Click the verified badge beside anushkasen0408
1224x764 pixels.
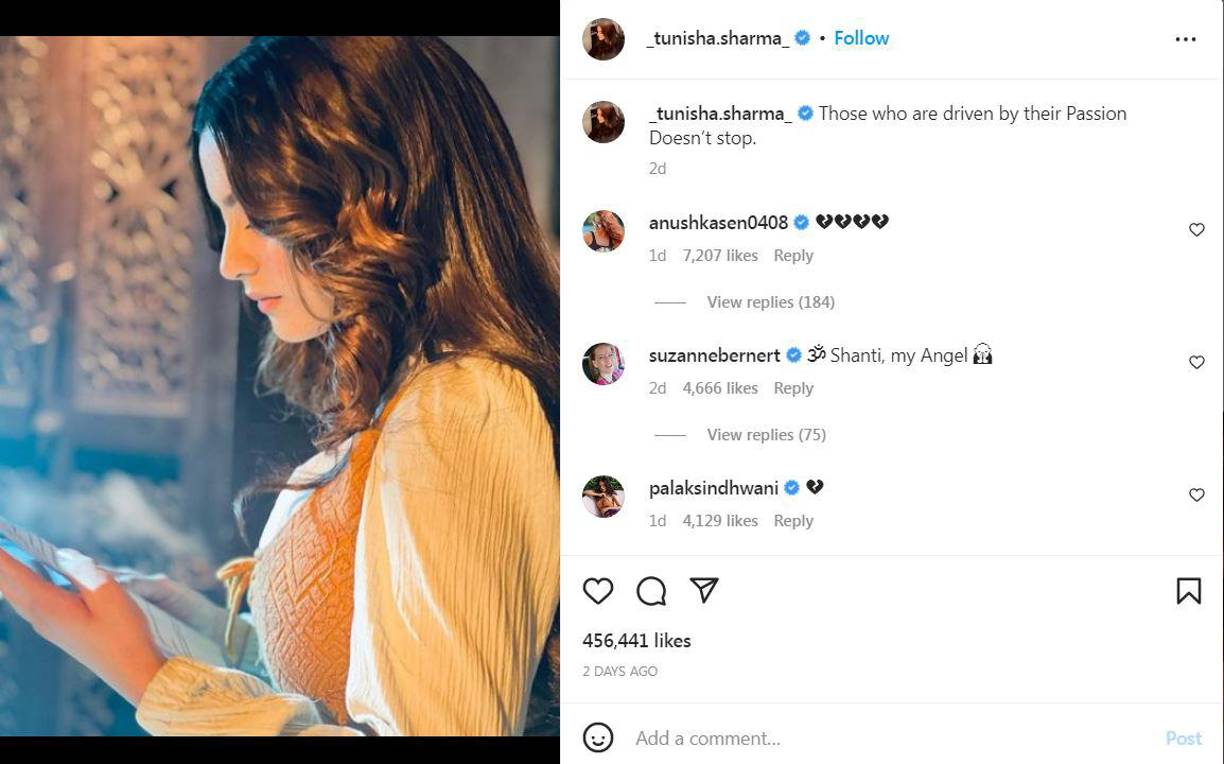[x=801, y=222]
